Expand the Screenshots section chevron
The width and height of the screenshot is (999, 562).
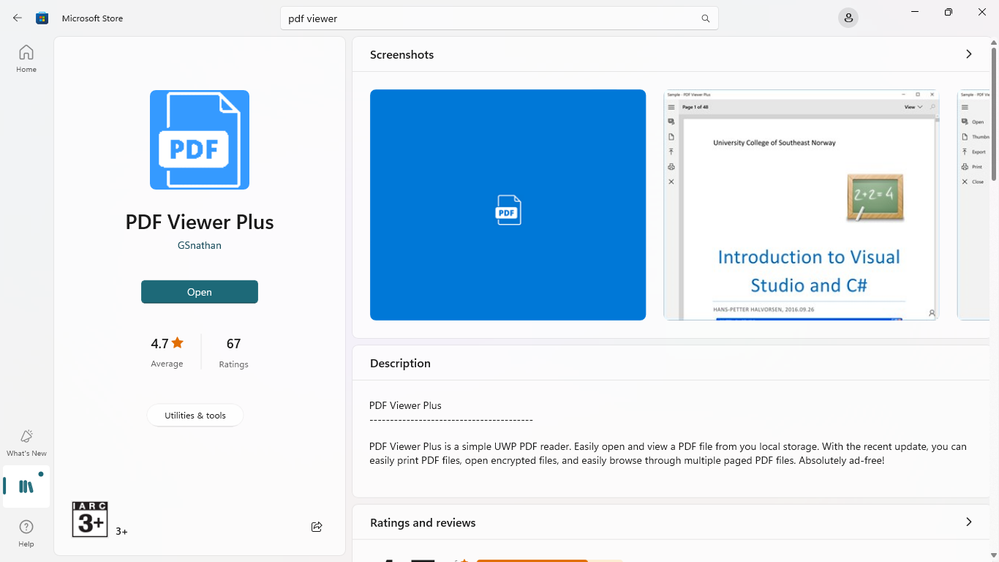click(968, 54)
